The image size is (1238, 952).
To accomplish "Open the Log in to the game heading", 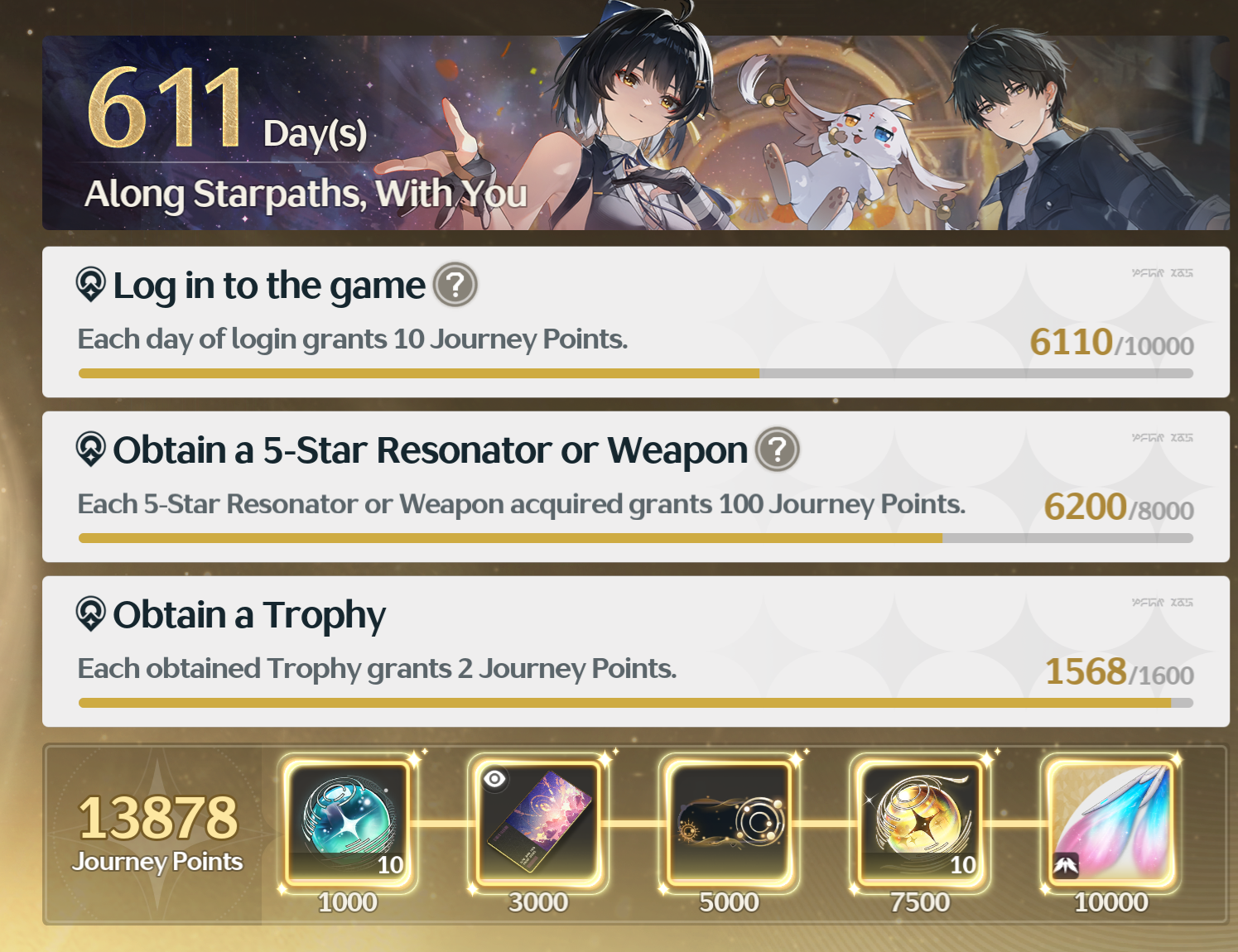I will (x=269, y=286).
